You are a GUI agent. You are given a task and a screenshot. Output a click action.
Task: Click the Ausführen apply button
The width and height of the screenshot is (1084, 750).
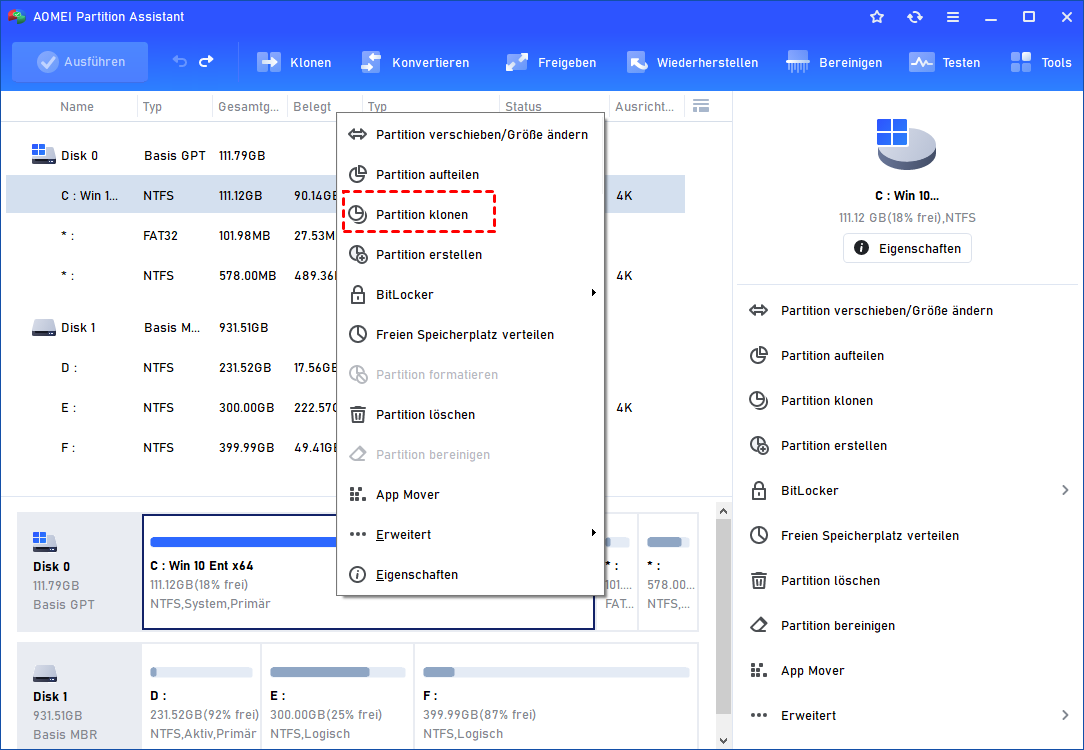[x=80, y=62]
